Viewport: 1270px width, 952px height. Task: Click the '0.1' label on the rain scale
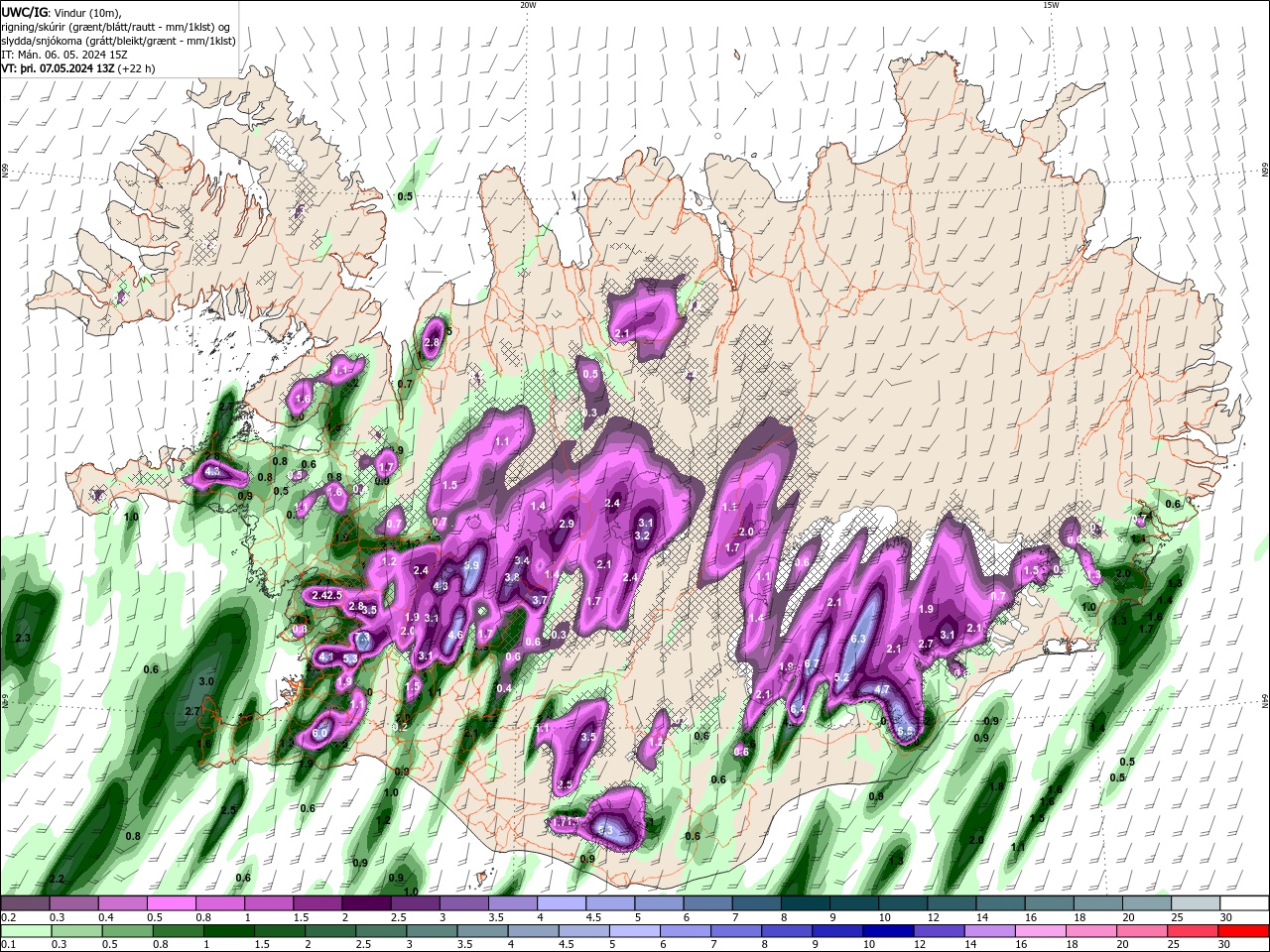click(8, 945)
